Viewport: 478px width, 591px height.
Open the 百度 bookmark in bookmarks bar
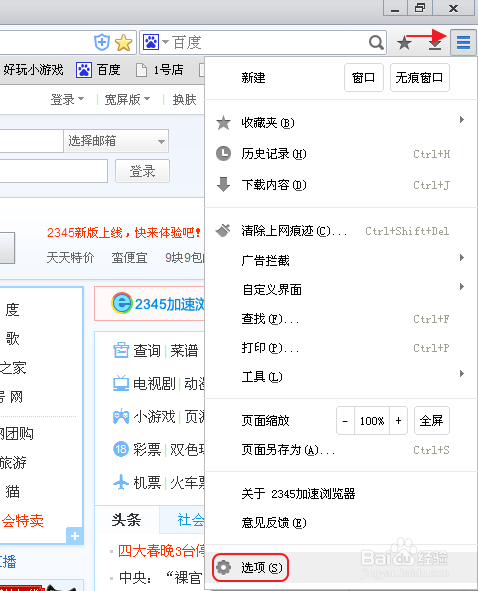pos(98,70)
